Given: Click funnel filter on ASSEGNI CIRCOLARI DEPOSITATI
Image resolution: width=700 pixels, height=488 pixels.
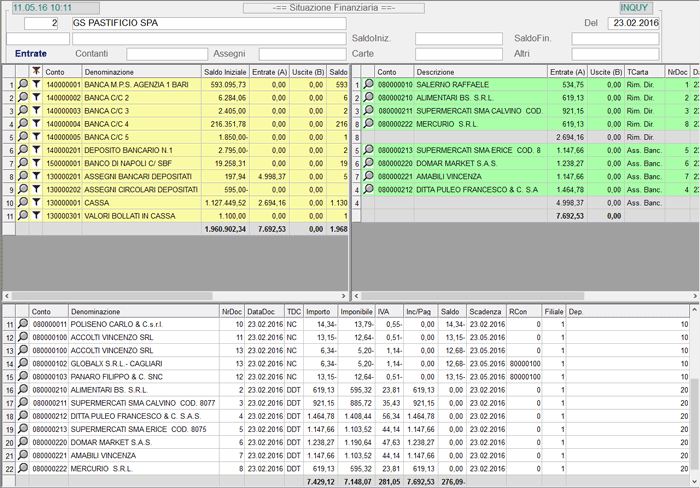Looking at the screenshot, I should pyautogui.click(x=36, y=189).
